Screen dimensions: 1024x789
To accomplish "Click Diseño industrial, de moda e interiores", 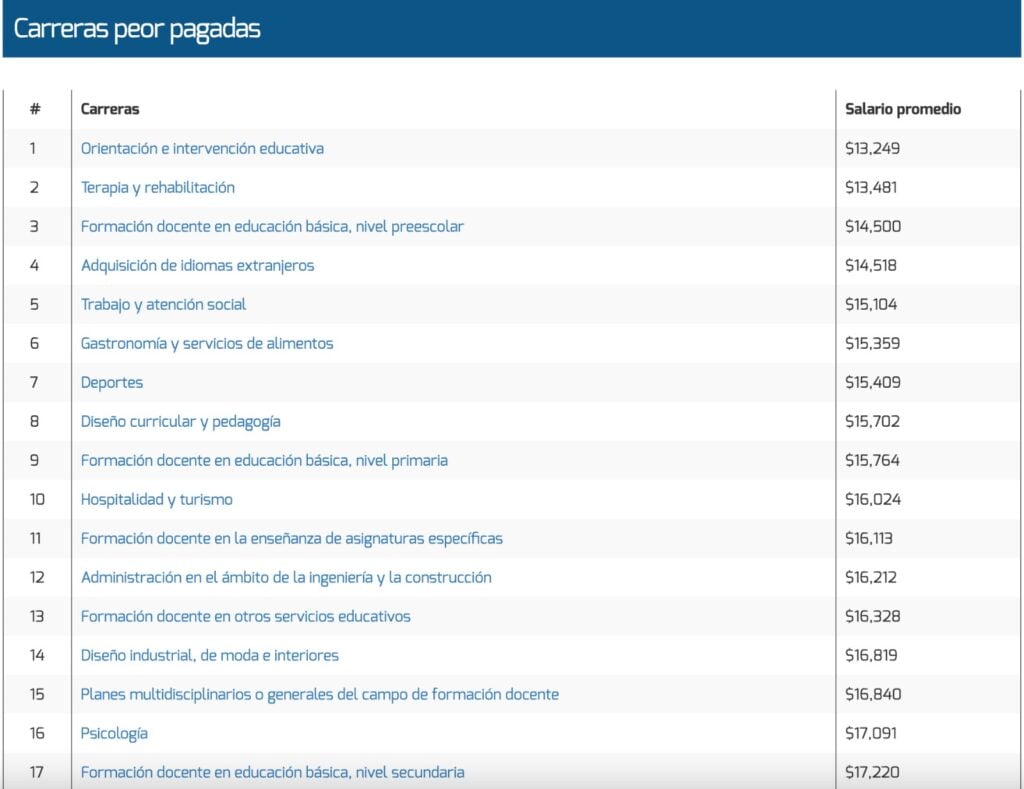I will tap(209, 655).
